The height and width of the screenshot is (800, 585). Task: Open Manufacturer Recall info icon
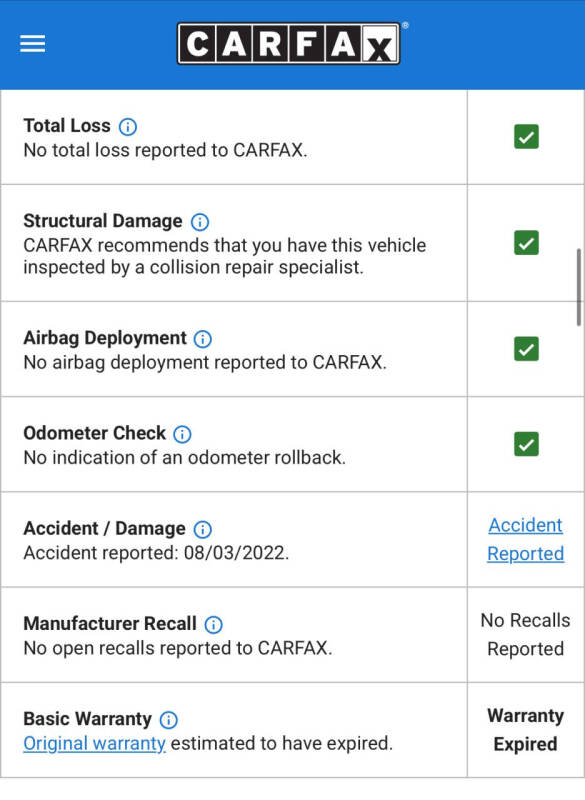(213, 624)
